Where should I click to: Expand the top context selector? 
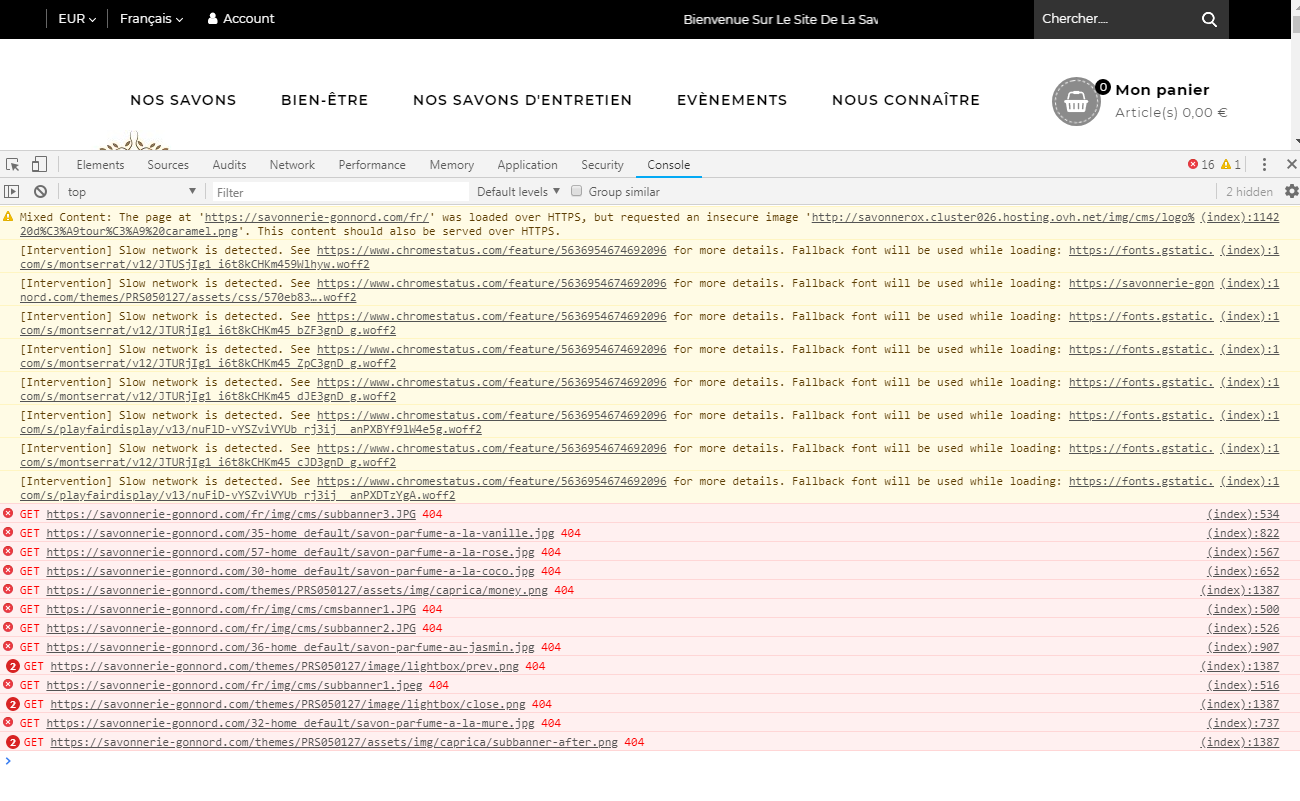point(132,192)
